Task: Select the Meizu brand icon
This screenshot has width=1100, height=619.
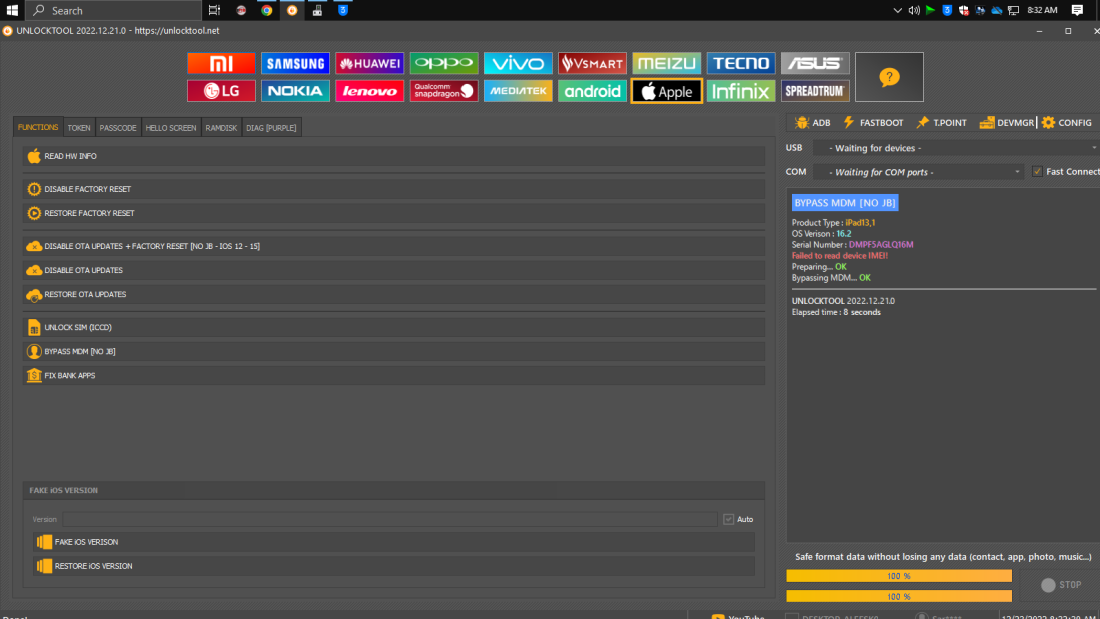Action: click(x=666, y=63)
